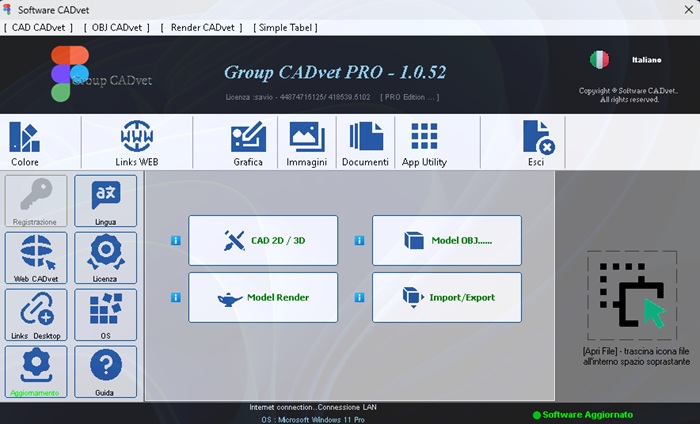
Task: Click Esci to exit the program
Action: [537, 143]
